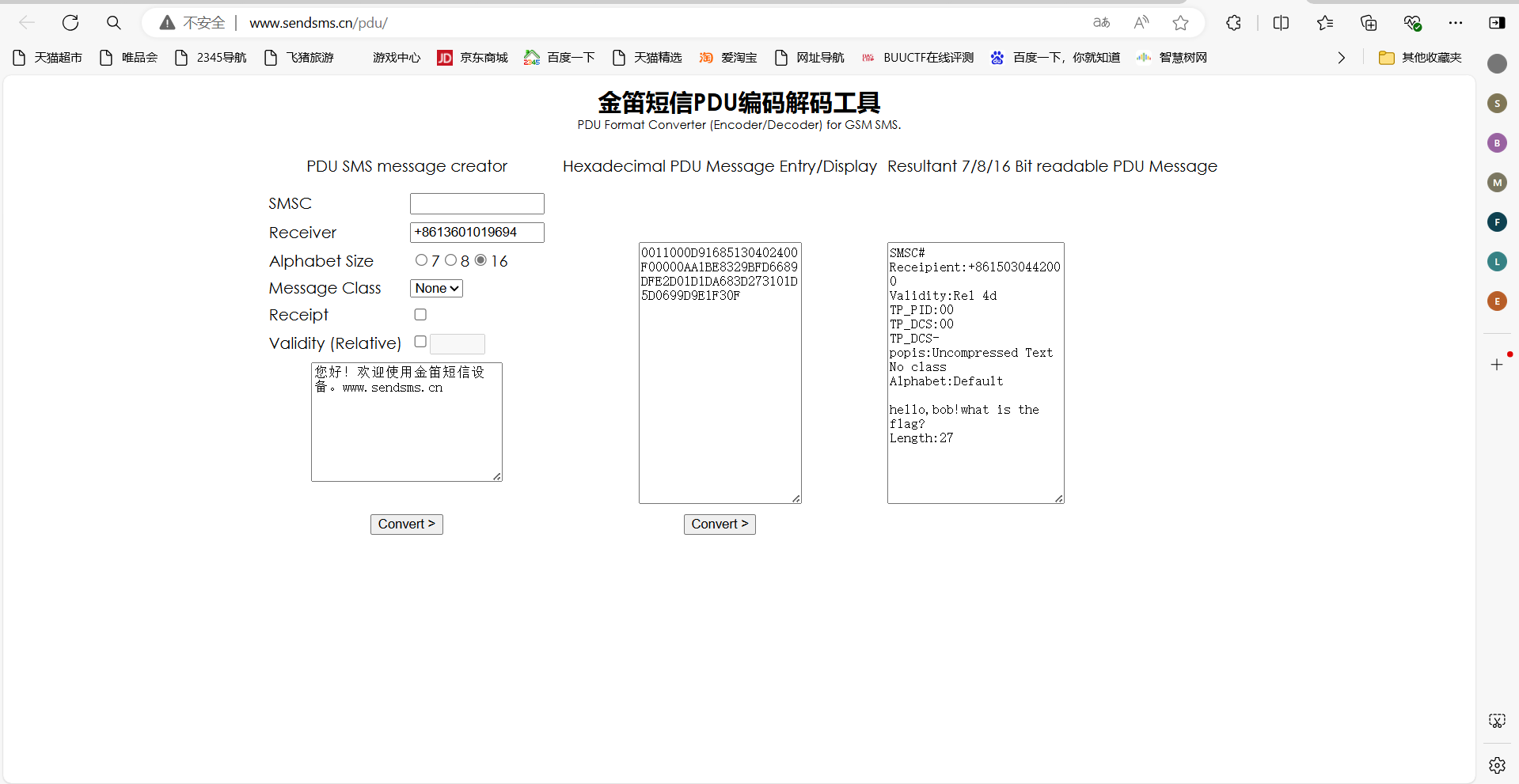Select alphabet size 7 radio button
This screenshot has width=1519, height=784.
point(421,260)
